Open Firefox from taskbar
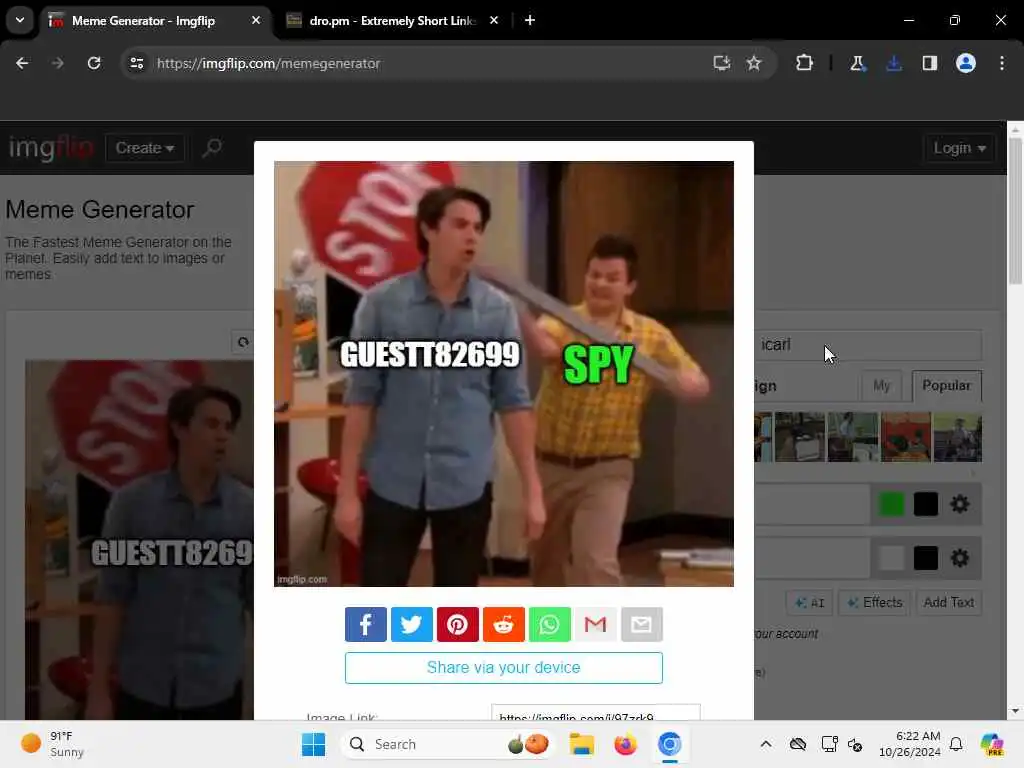 pos(625,744)
